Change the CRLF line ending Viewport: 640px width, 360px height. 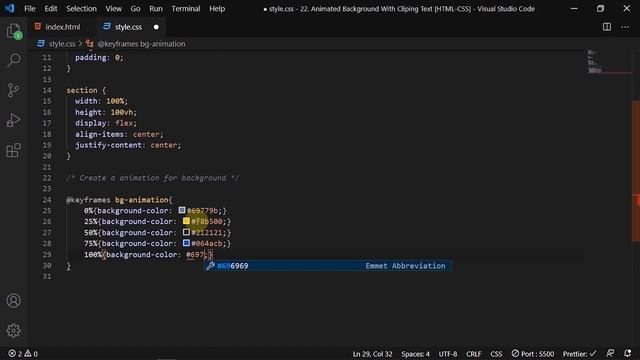point(473,354)
